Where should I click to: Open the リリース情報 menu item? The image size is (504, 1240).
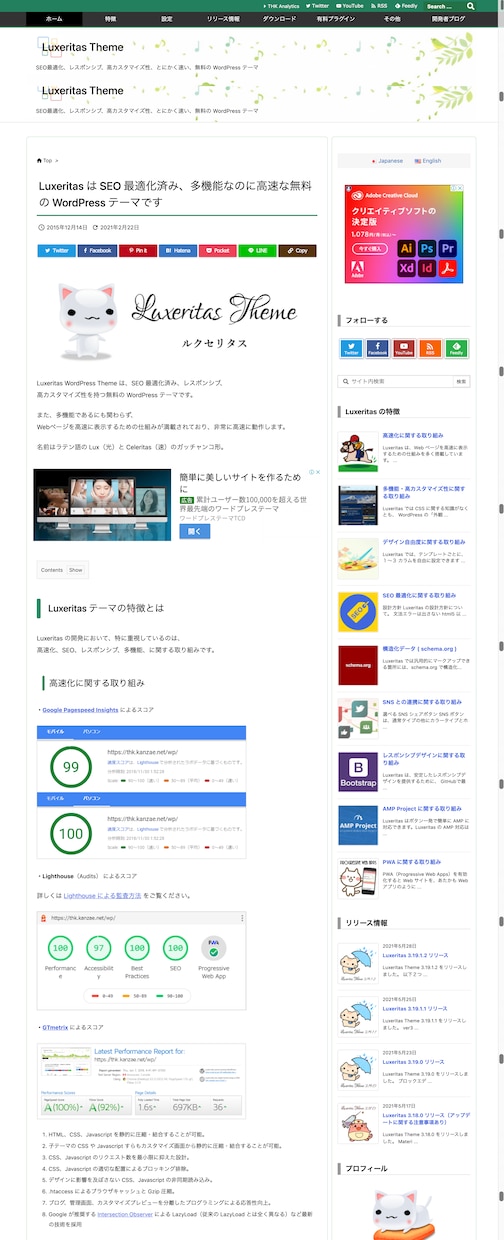coord(223,19)
